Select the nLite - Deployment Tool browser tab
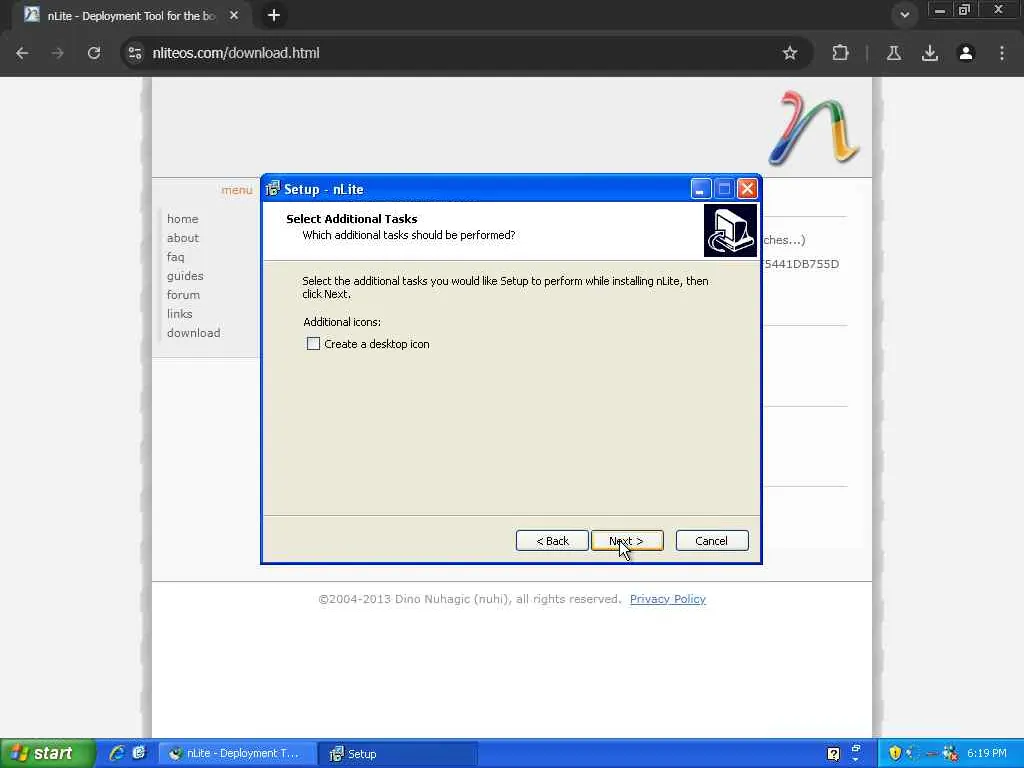1024x768 pixels. pyautogui.click(x=131, y=15)
